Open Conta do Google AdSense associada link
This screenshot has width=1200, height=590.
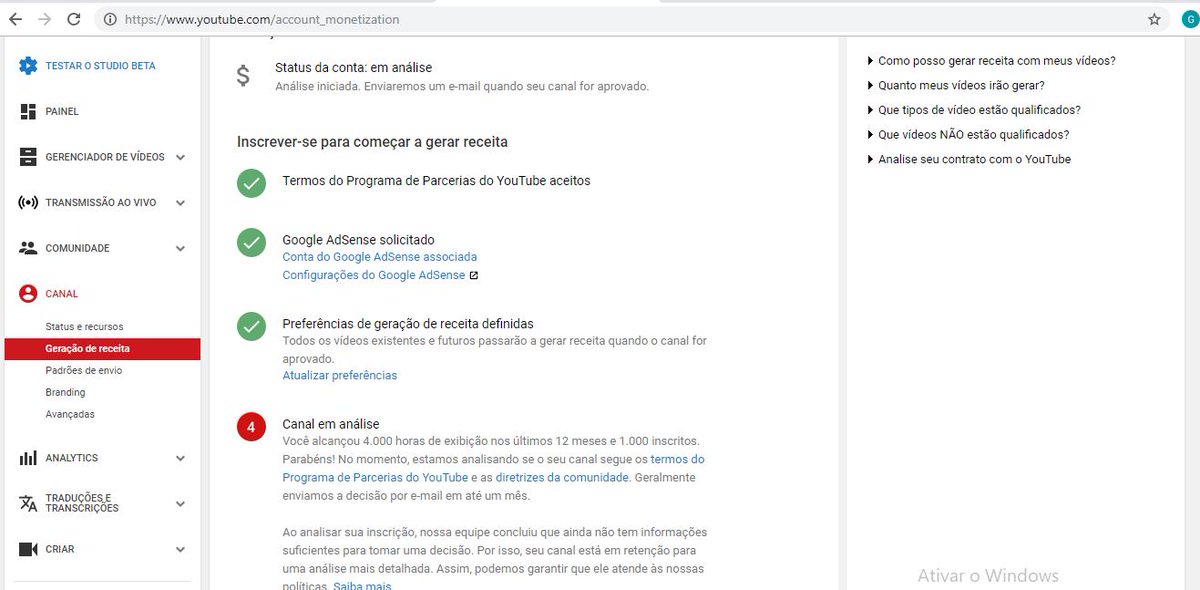pos(380,258)
